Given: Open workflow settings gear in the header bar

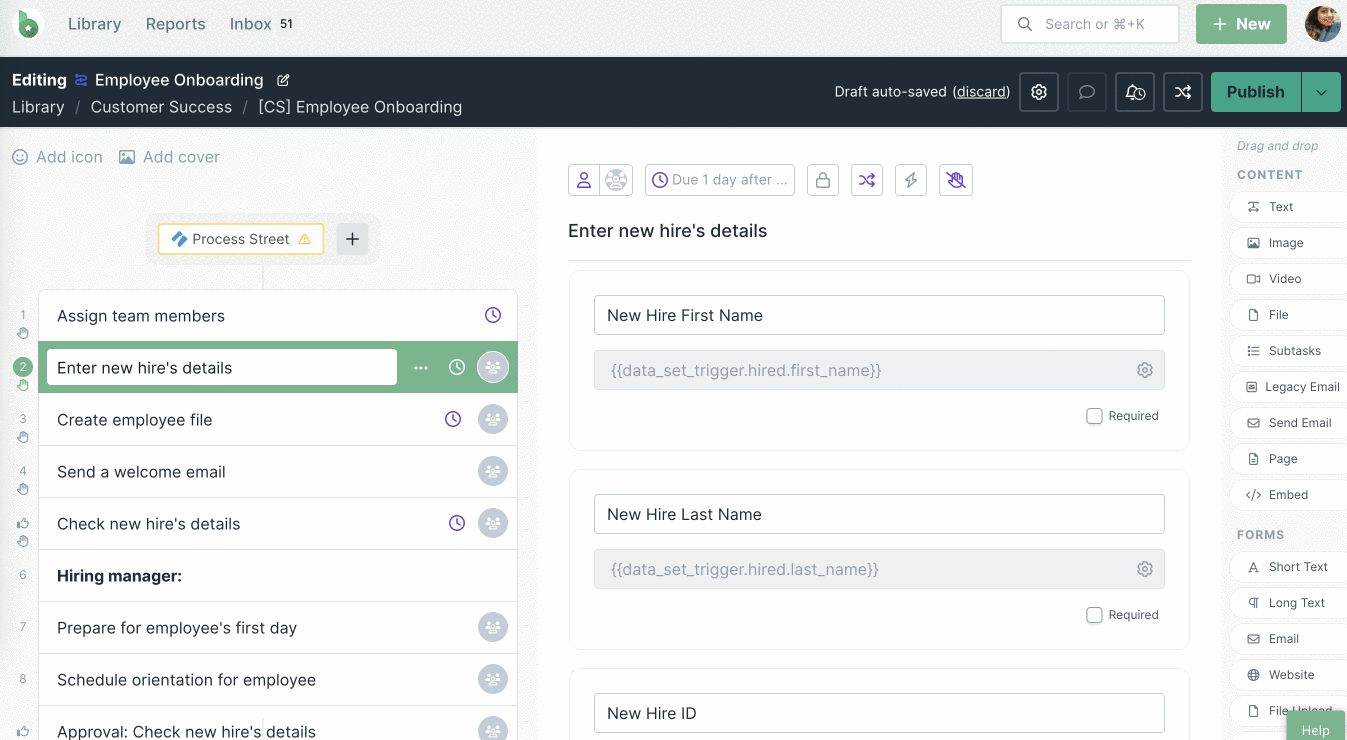Looking at the screenshot, I should tap(1038, 91).
